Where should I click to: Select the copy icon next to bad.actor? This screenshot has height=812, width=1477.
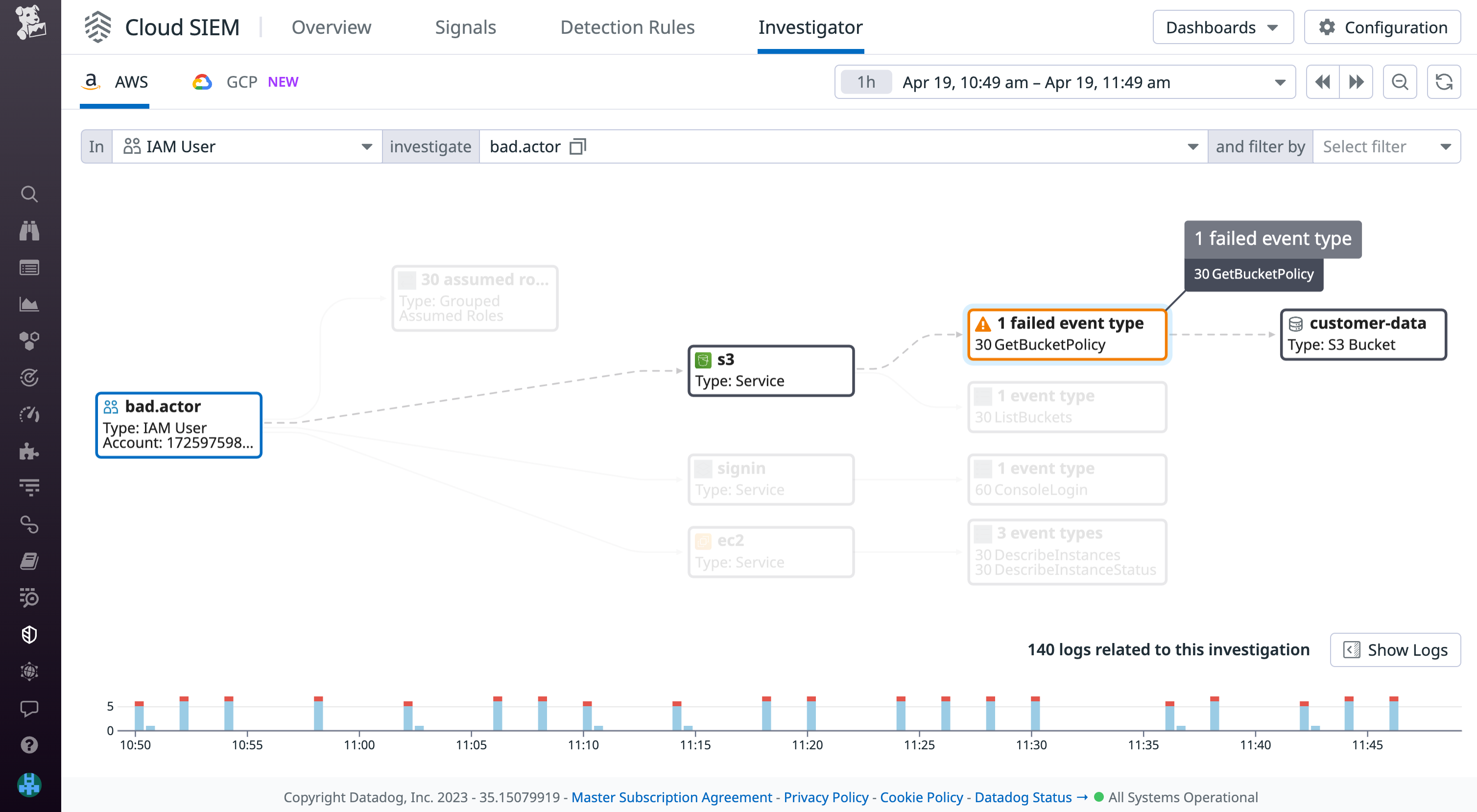pos(577,146)
